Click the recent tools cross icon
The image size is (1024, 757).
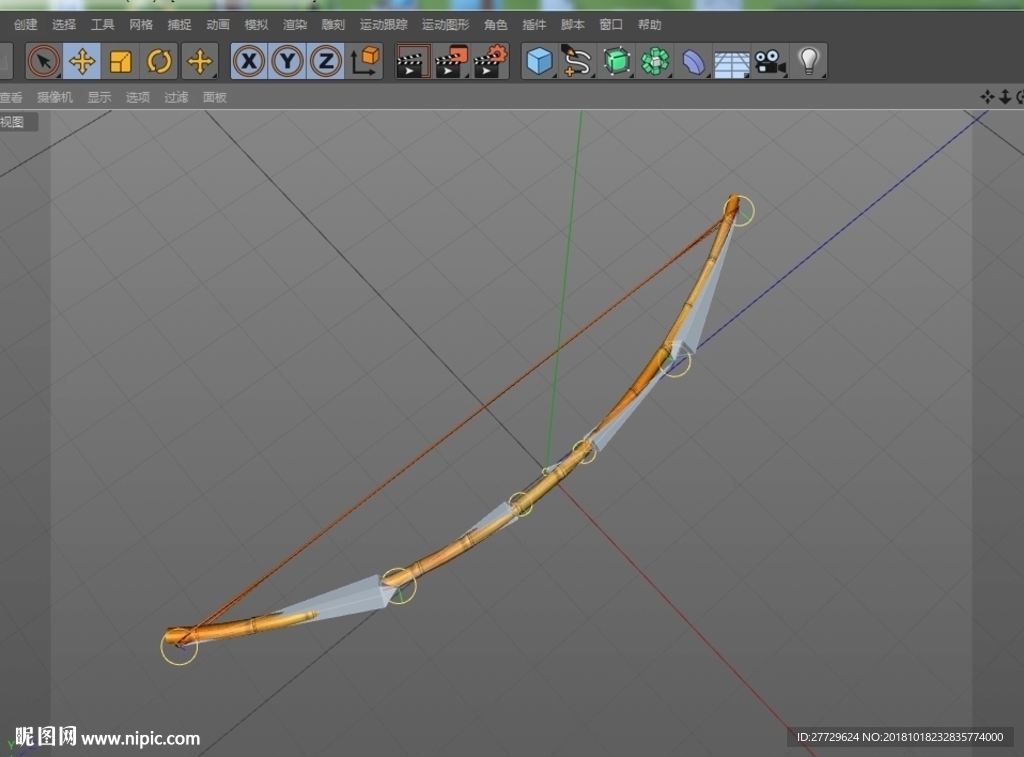[200, 61]
